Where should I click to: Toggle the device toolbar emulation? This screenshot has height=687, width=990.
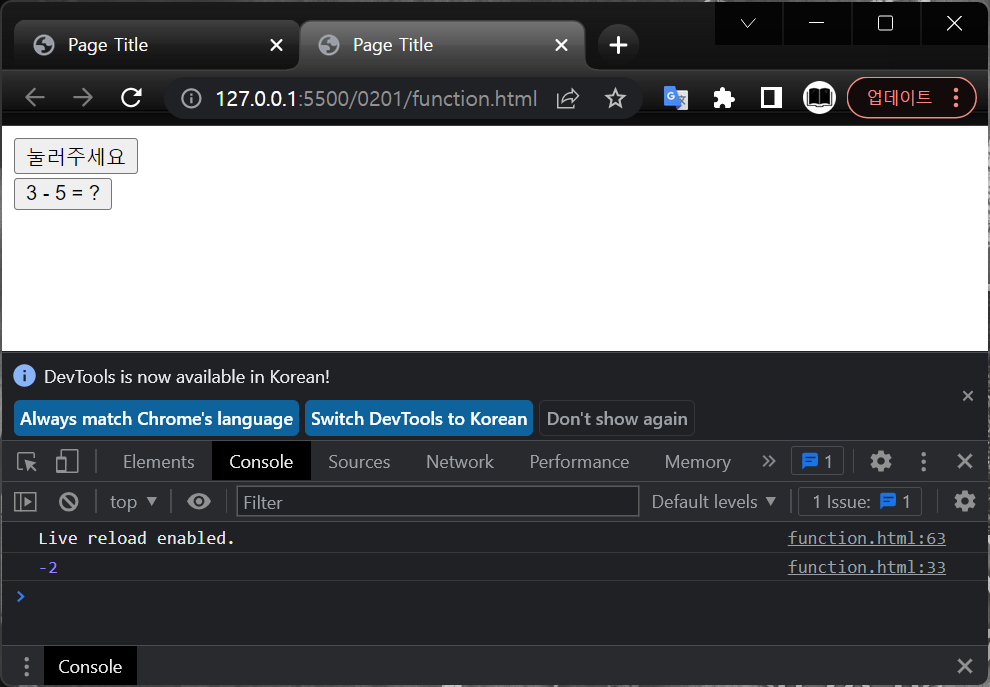click(67, 462)
